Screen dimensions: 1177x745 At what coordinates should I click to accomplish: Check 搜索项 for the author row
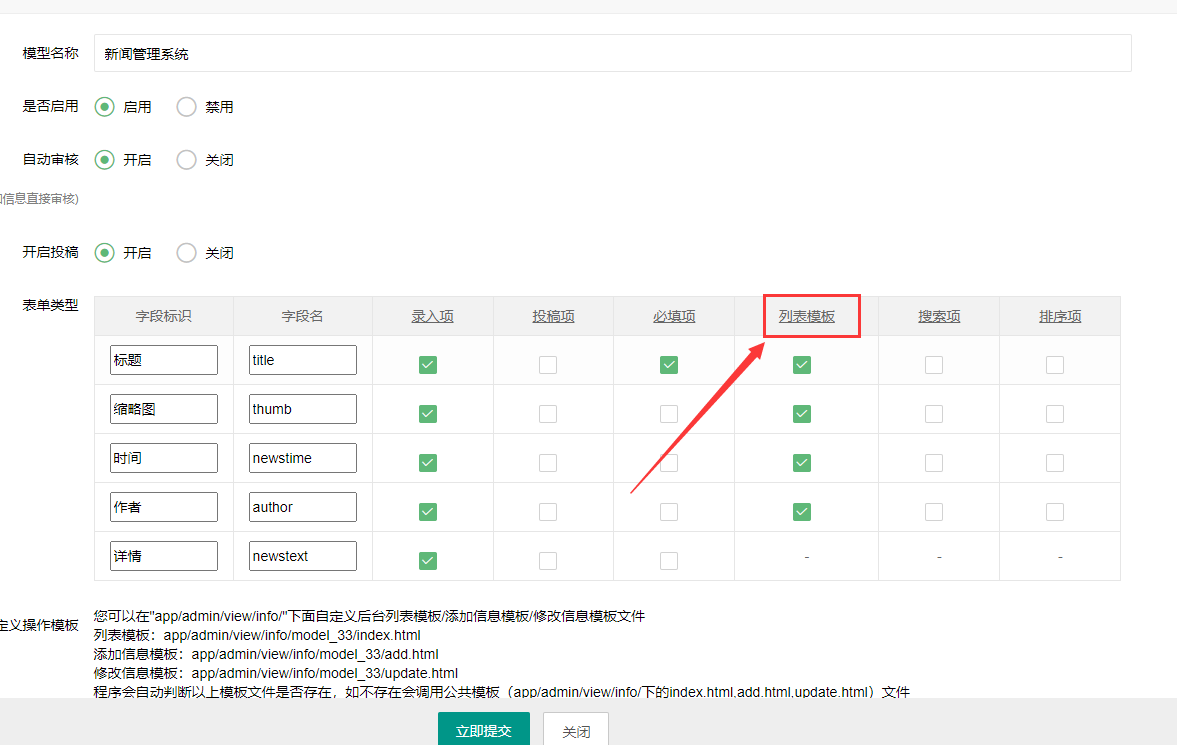tap(934, 512)
